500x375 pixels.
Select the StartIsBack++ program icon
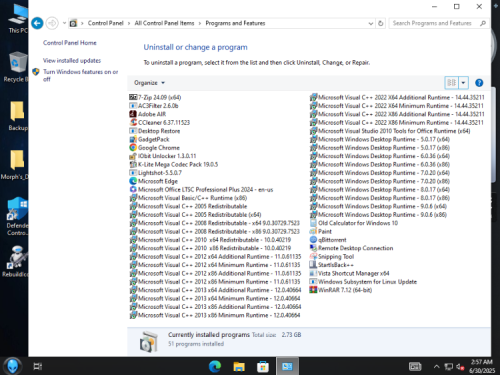[x=313, y=265]
